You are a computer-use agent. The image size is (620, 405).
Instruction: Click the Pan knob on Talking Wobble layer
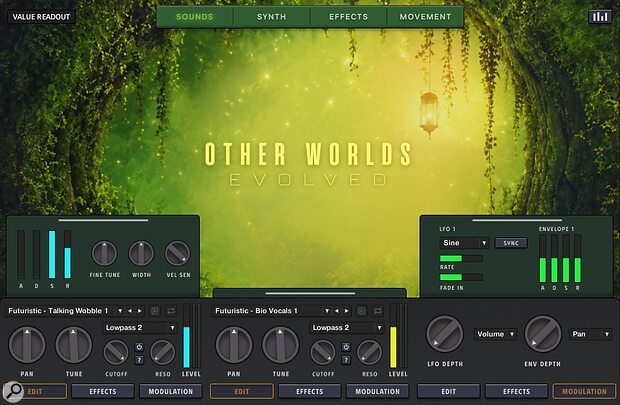click(27, 345)
